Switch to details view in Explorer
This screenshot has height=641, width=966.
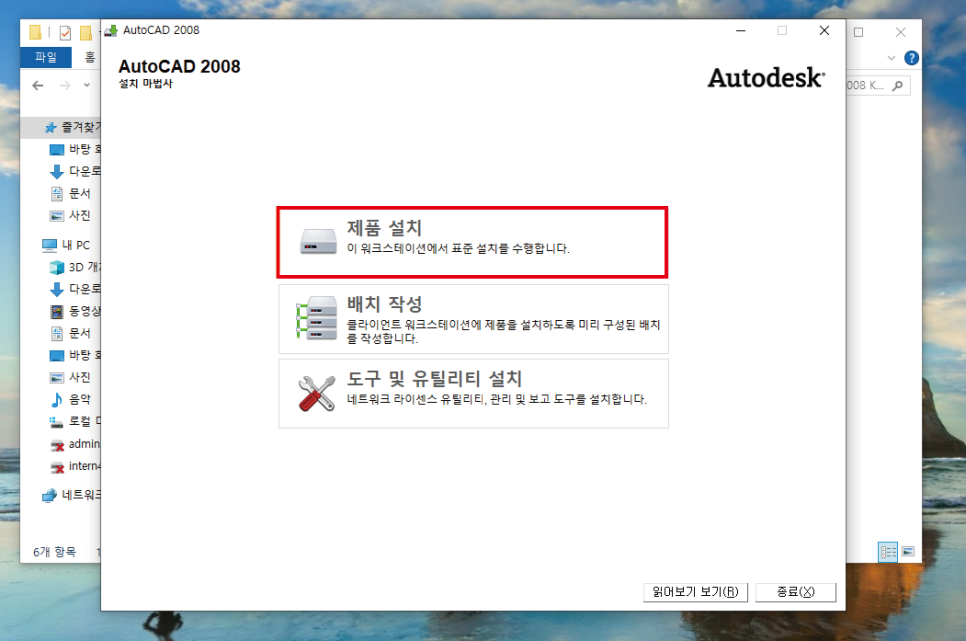pyautogui.click(x=888, y=552)
